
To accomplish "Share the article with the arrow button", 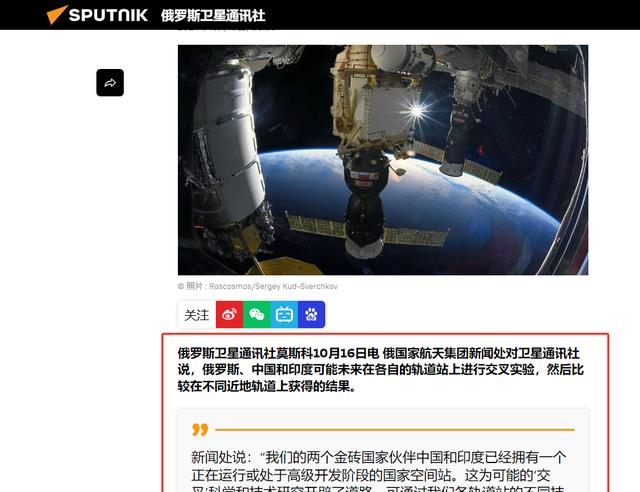I will point(110,83).
